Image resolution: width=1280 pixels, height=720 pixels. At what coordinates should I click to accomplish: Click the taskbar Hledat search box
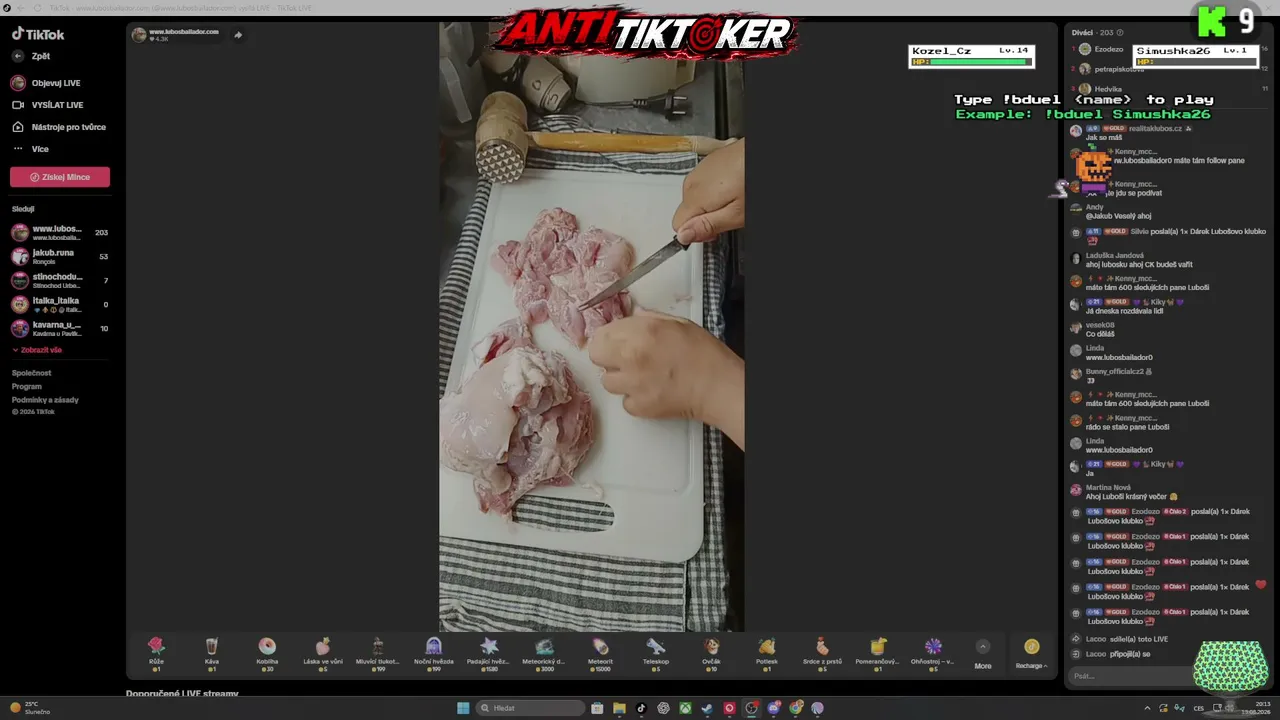(x=529, y=708)
